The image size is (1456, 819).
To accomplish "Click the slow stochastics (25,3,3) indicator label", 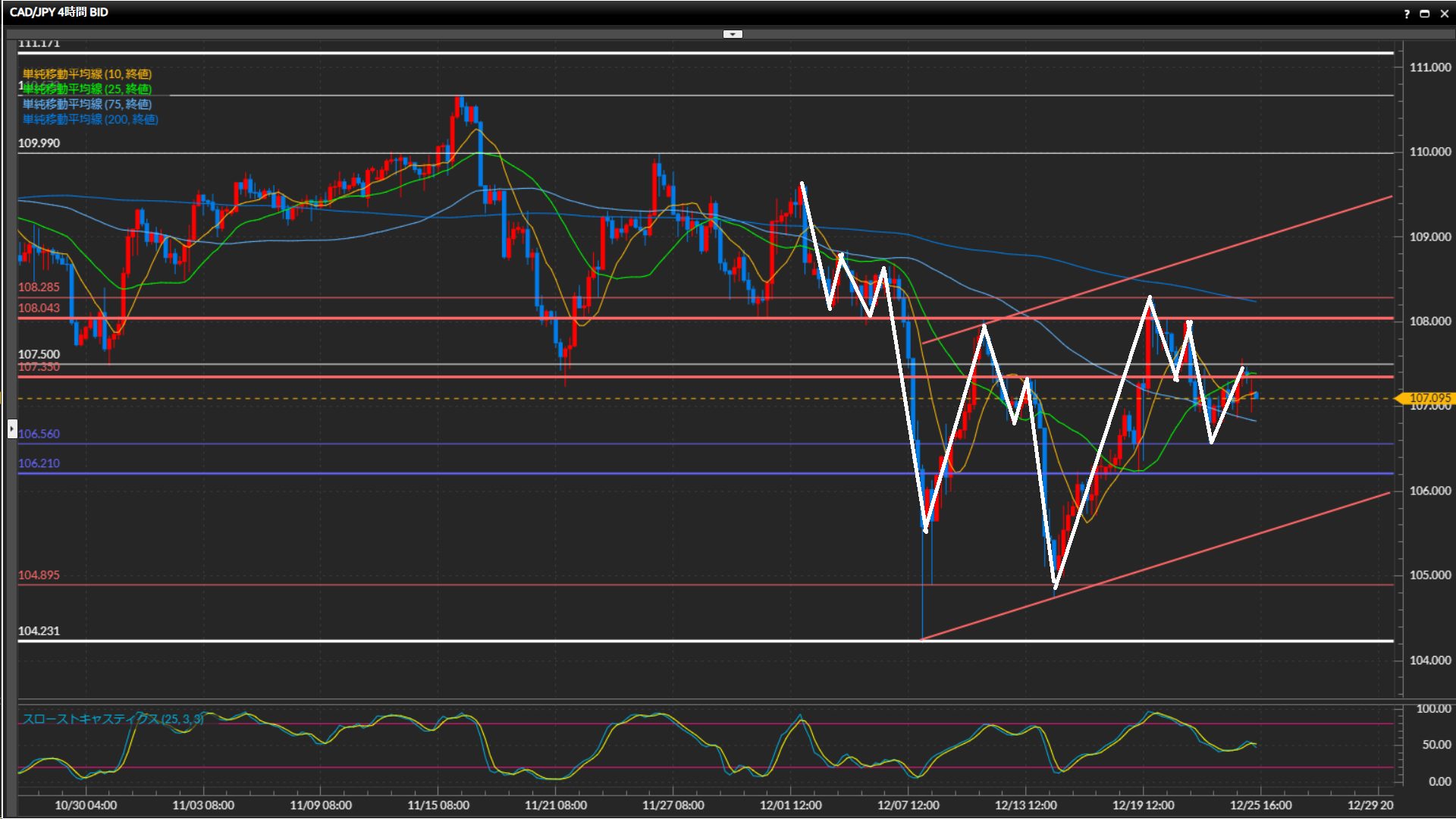I will click(112, 719).
